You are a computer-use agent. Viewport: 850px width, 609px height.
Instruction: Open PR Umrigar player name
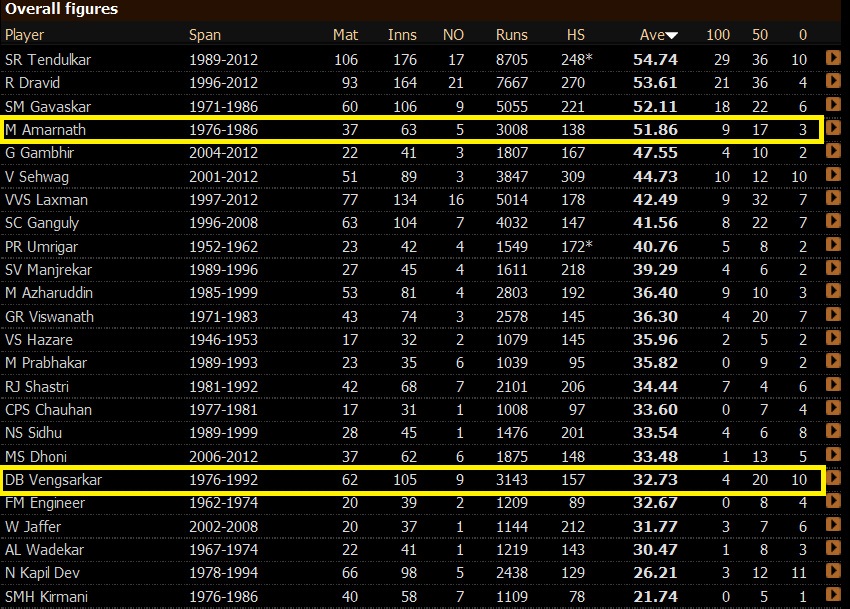tap(42, 247)
